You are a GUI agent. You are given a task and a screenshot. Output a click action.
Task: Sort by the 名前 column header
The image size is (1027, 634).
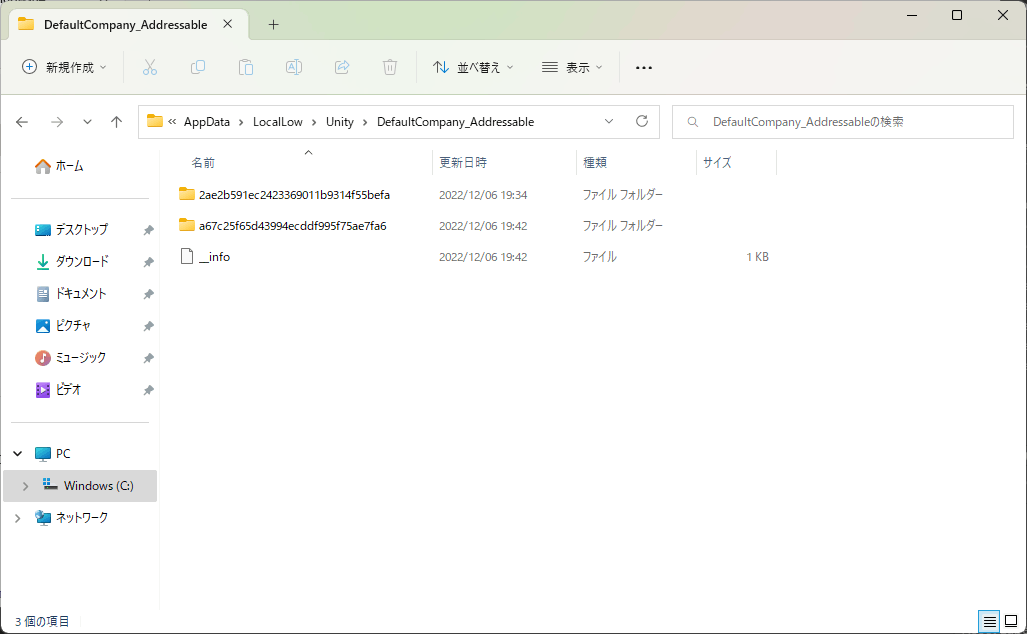point(203,163)
